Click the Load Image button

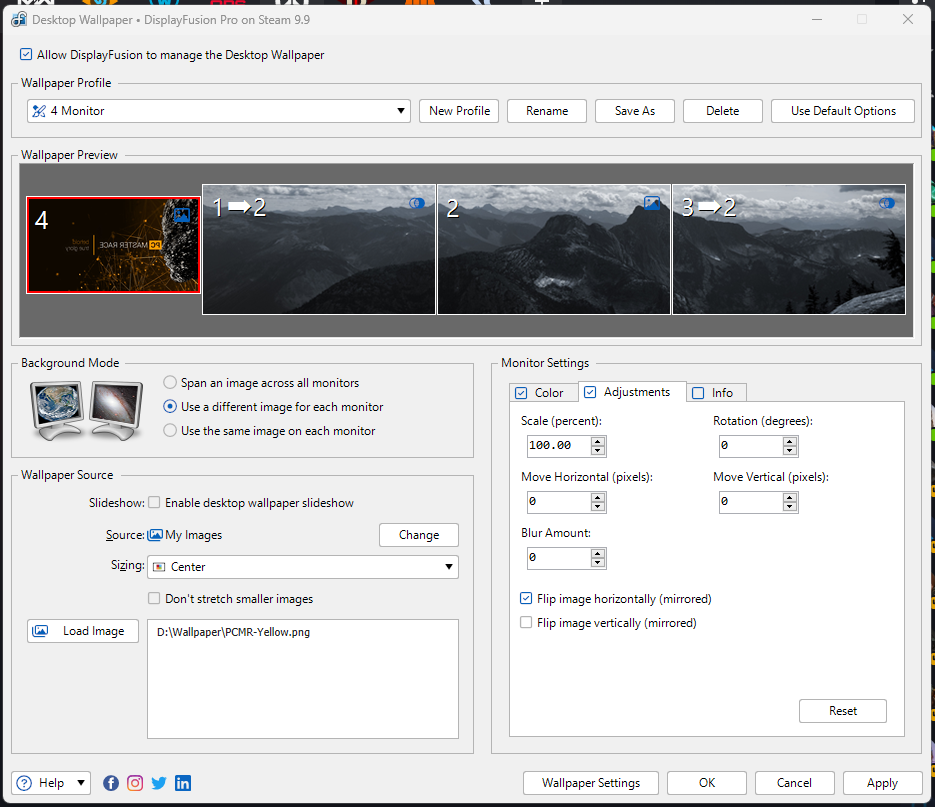[x=83, y=631]
